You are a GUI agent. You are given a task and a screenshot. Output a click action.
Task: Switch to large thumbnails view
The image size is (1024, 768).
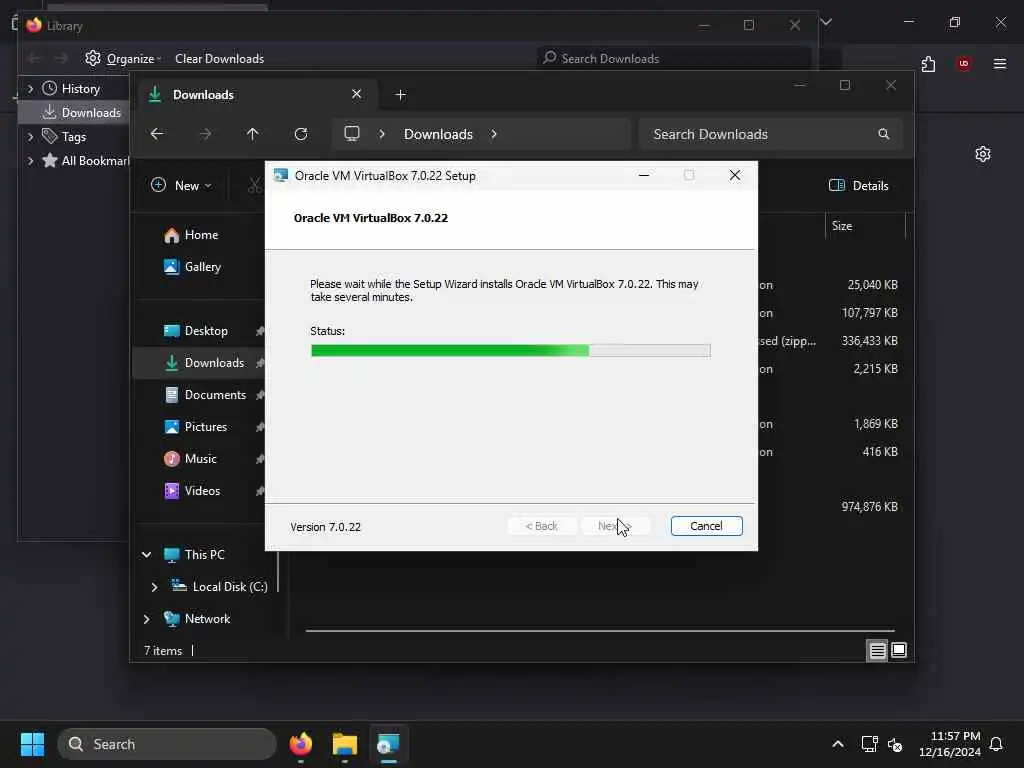tap(899, 650)
